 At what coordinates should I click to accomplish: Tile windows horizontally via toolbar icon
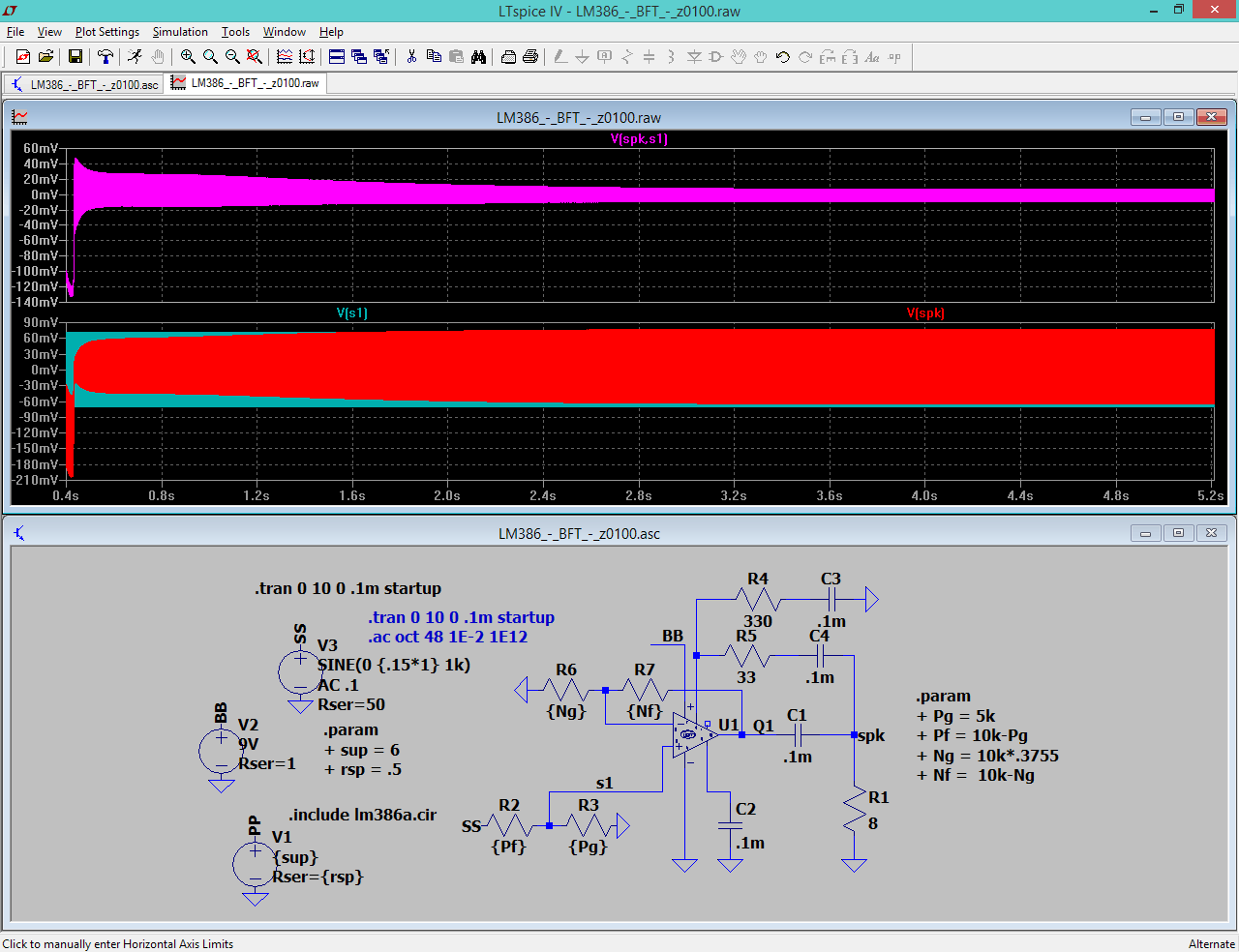click(337, 57)
